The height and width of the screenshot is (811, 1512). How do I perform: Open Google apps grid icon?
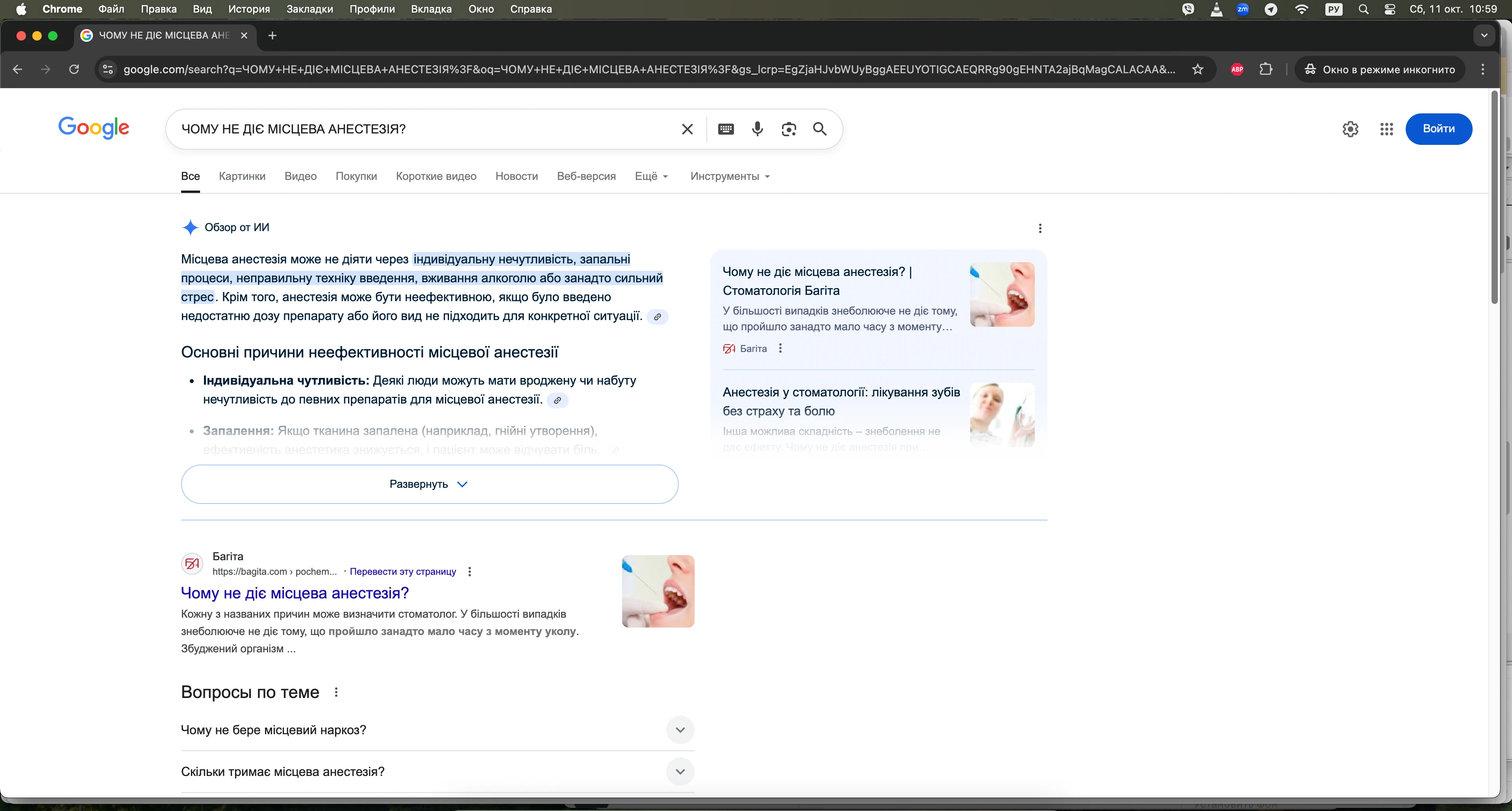[1386, 129]
